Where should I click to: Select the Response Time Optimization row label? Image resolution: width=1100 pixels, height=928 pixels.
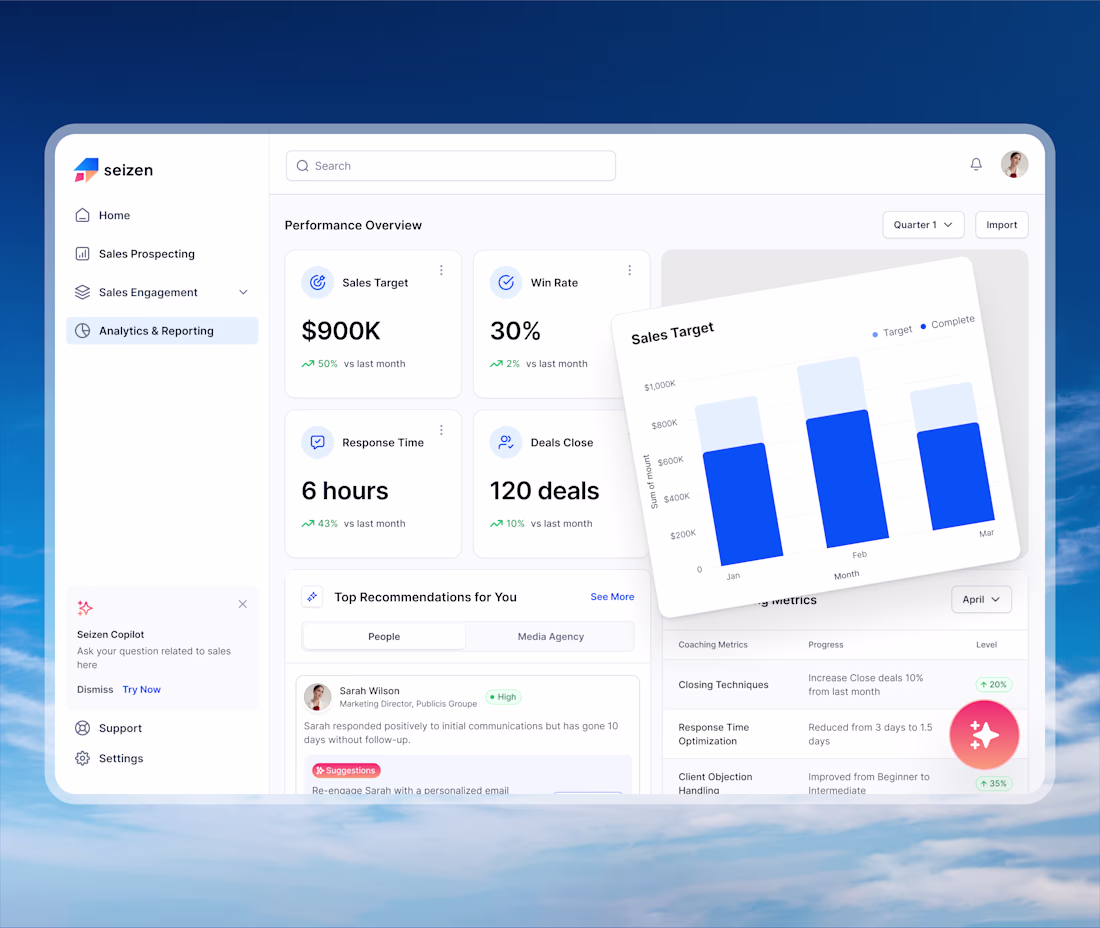[x=713, y=734]
